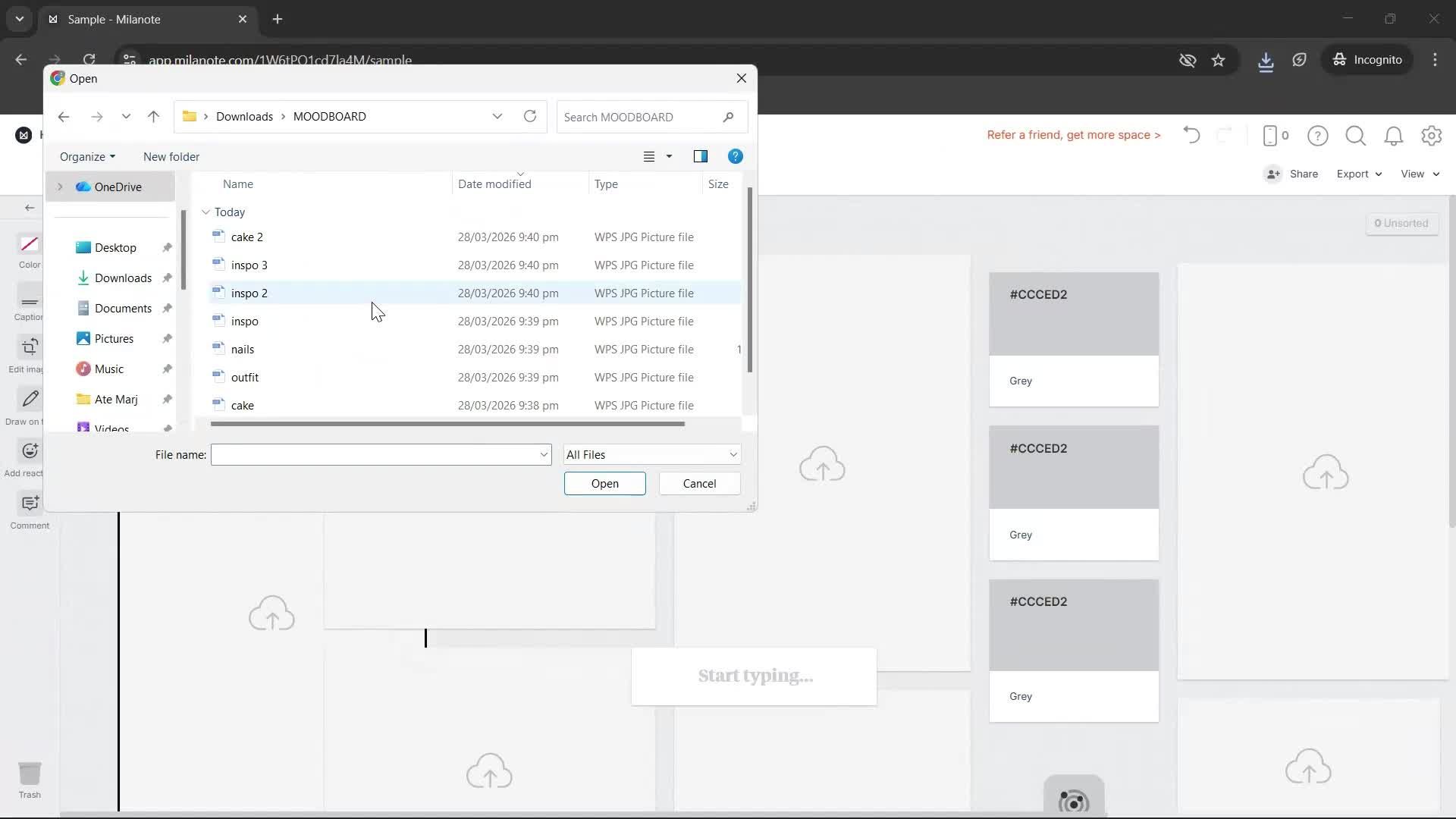Open Milanote settings gear

[x=1432, y=135]
